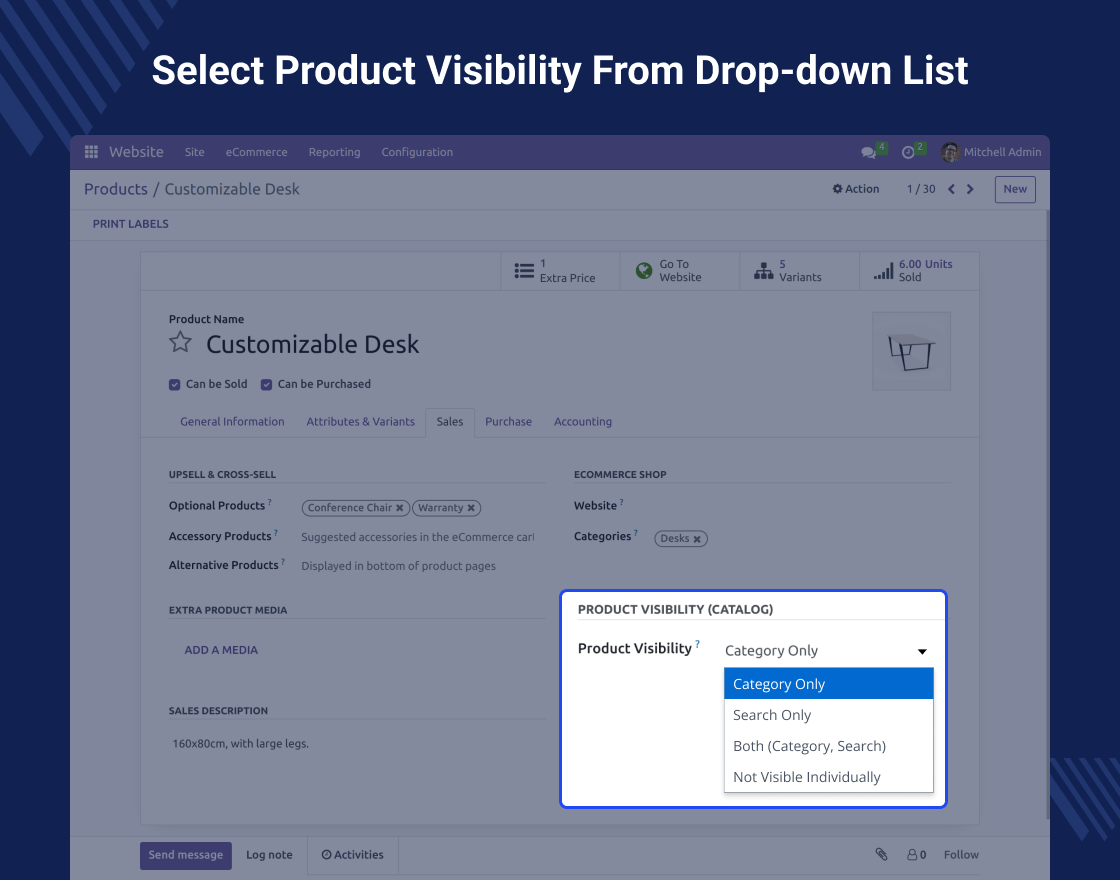
Task: Switch to Accounting tab
Action: 583,421
